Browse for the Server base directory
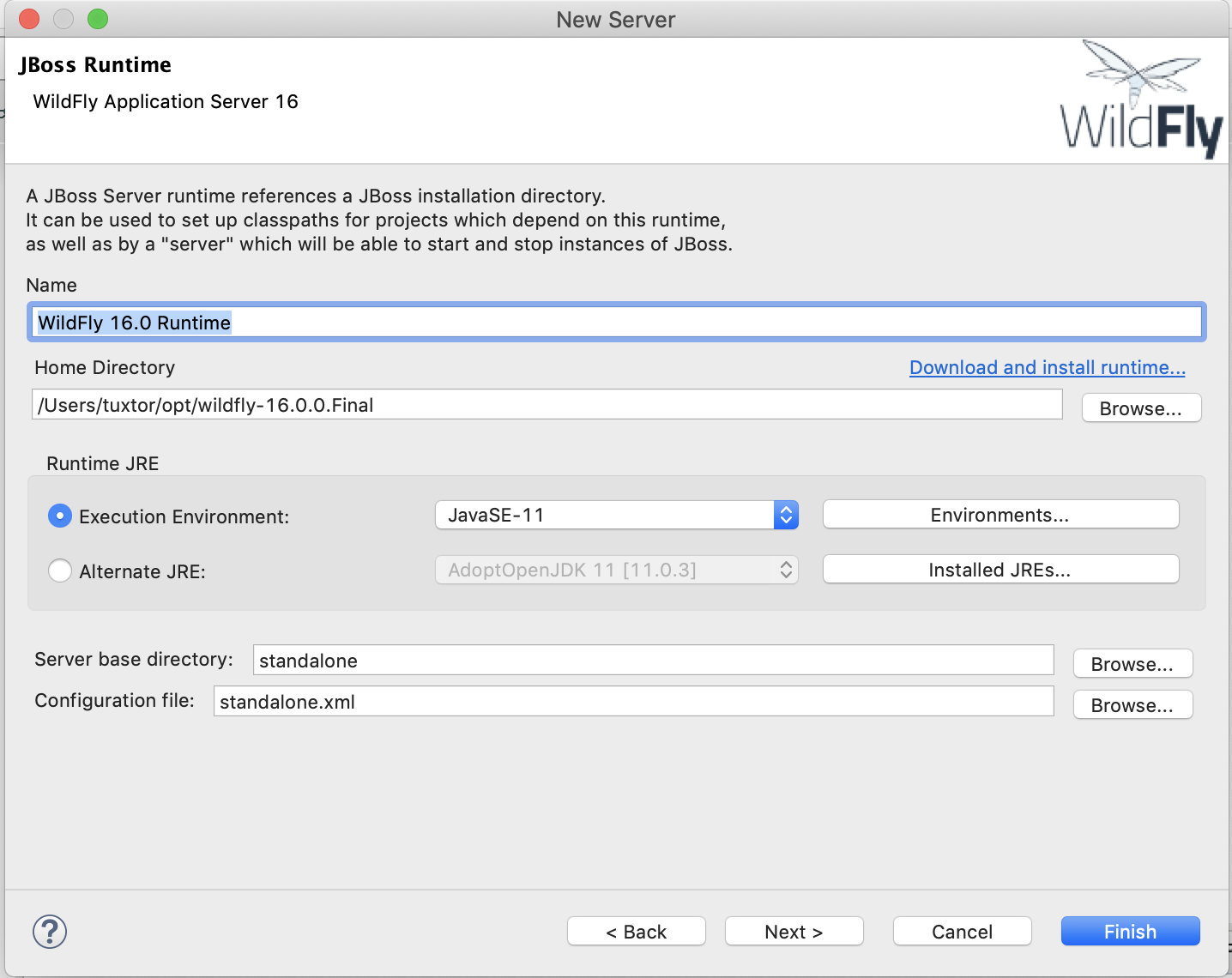The width and height of the screenshot is (1232, 978). (x=1132, y=664)
